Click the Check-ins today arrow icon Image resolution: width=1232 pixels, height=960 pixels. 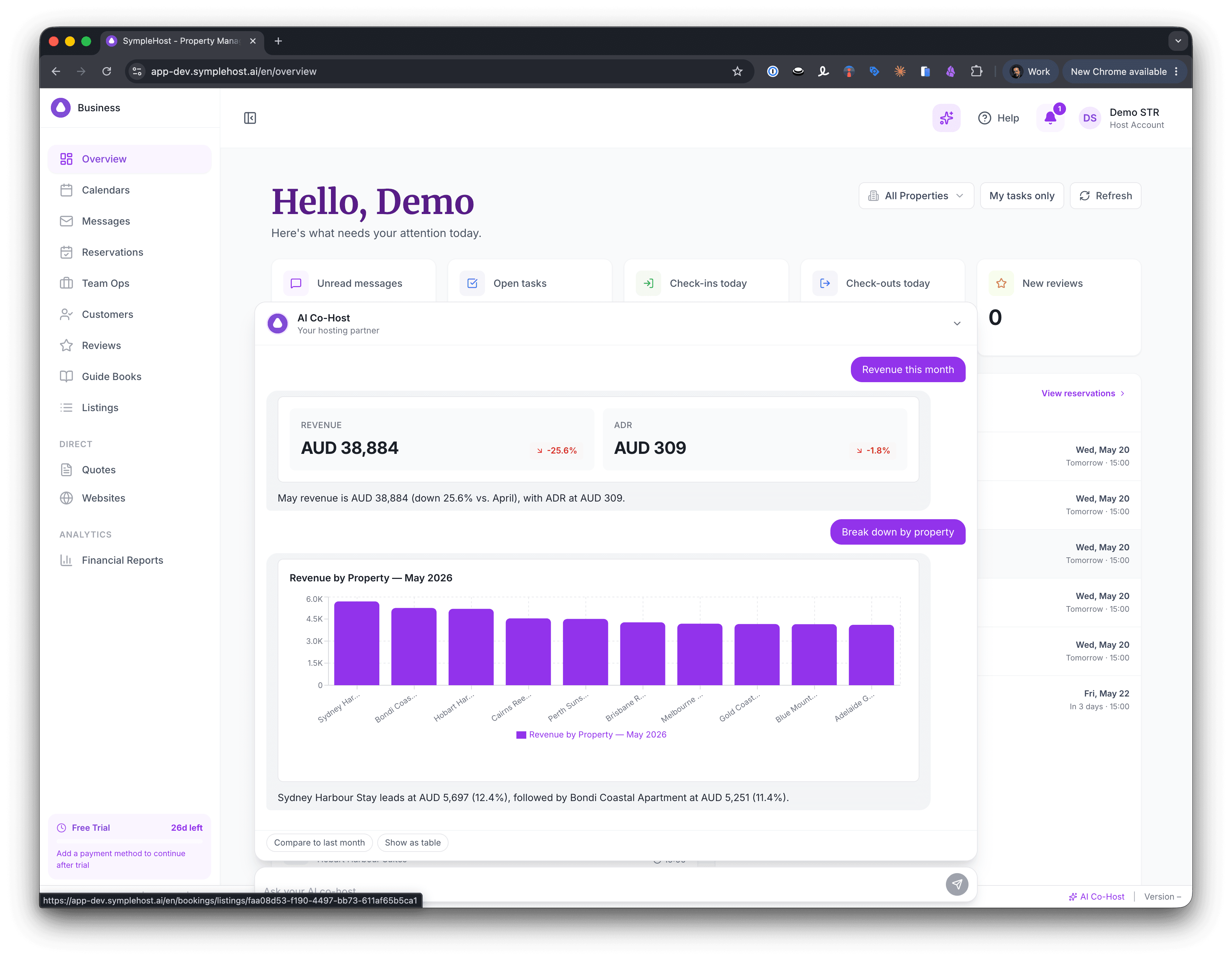click(x=649, y=283)
